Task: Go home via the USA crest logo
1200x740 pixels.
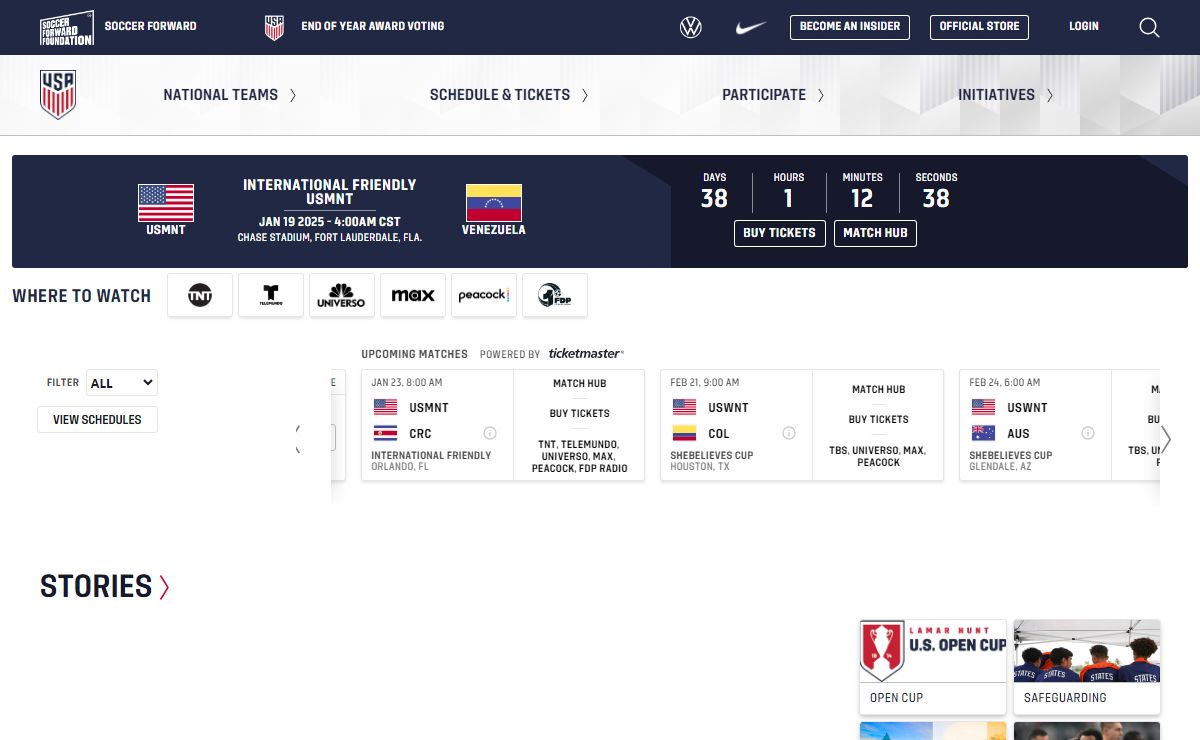Action: (58, 95)
